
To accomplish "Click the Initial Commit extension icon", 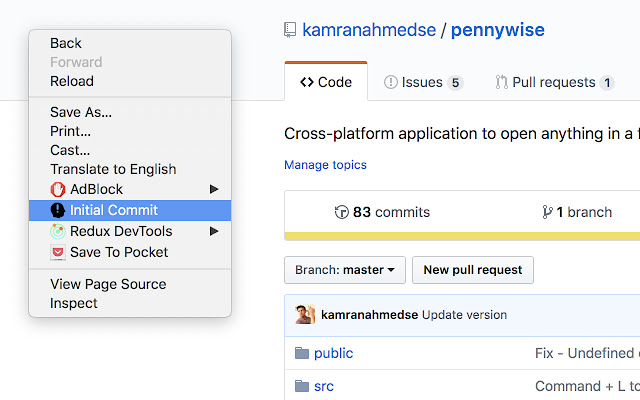I will [58, 210].
